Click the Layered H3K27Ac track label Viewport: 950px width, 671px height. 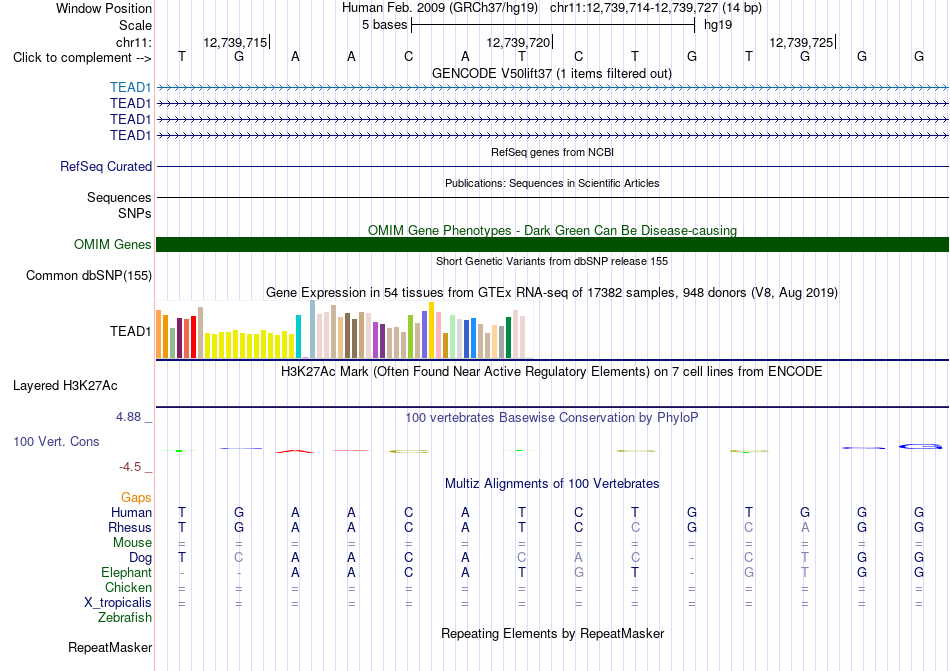[65, 386]
